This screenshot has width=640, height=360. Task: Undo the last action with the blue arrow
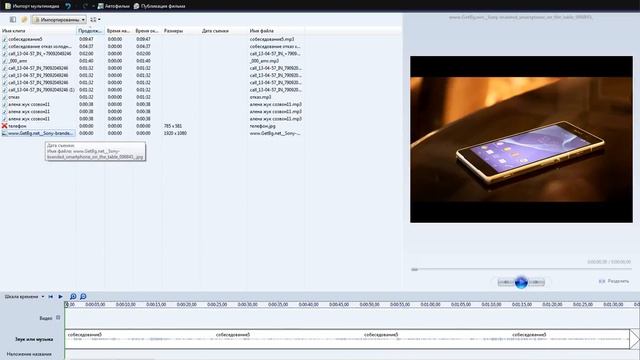(68, 6)
